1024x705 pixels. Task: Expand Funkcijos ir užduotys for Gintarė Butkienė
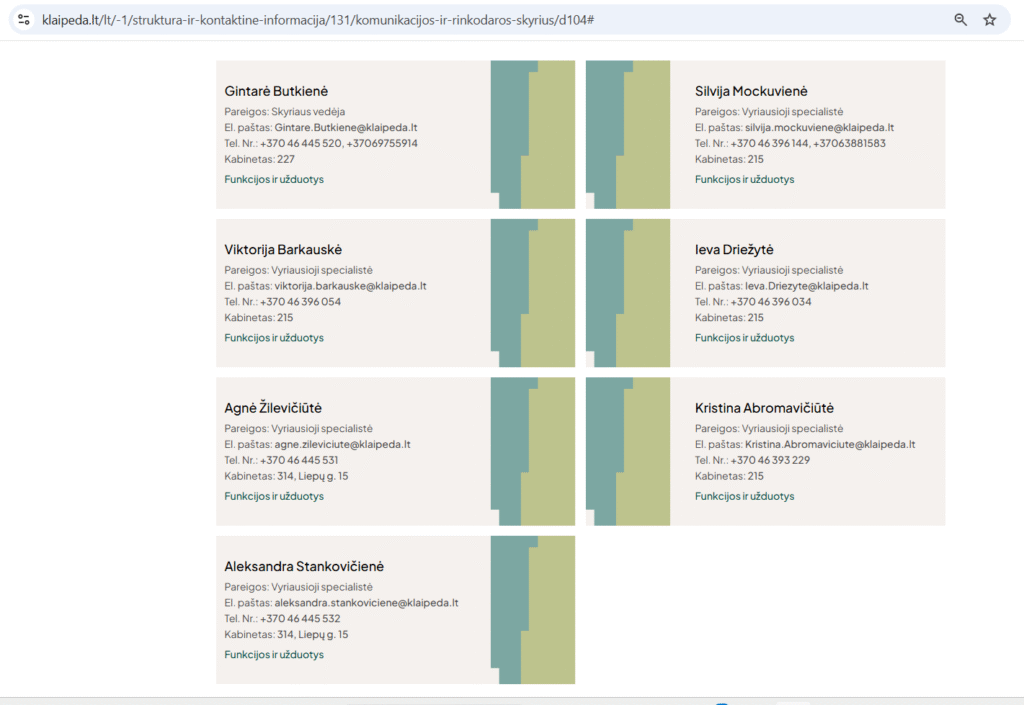click(274, 179)
